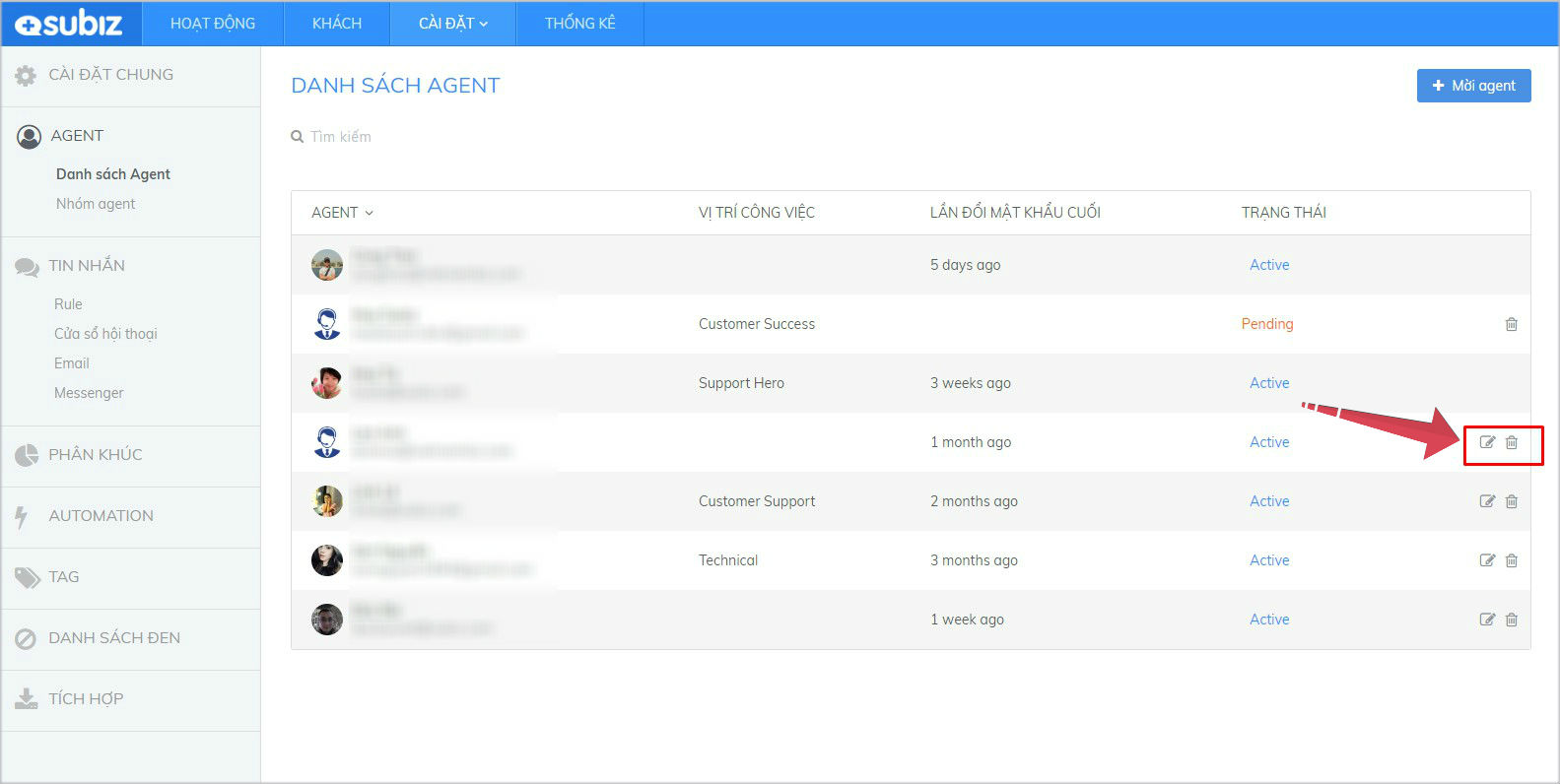1560x784 pixels.
Task: Delete the agent changed 1 week ago
Action: click(x=1511, y=620)
